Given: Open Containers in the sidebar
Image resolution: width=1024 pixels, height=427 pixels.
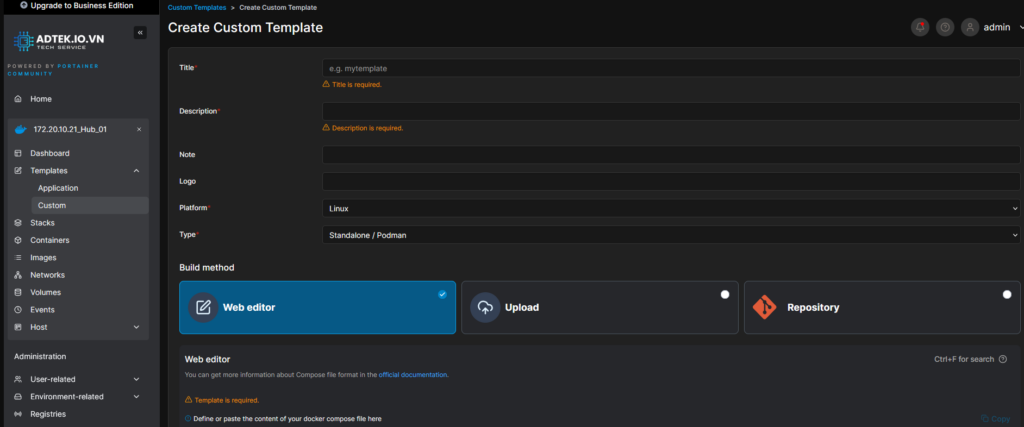Looking at the screenshot, I should pos(50,240).
